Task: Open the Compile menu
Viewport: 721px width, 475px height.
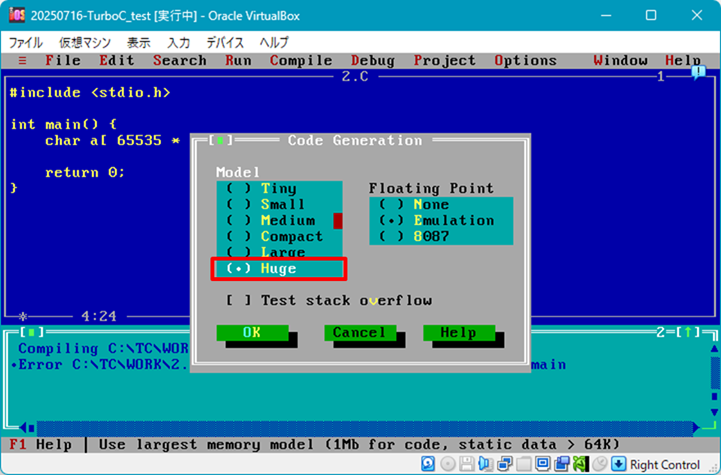Action: [x=301, y=60]
